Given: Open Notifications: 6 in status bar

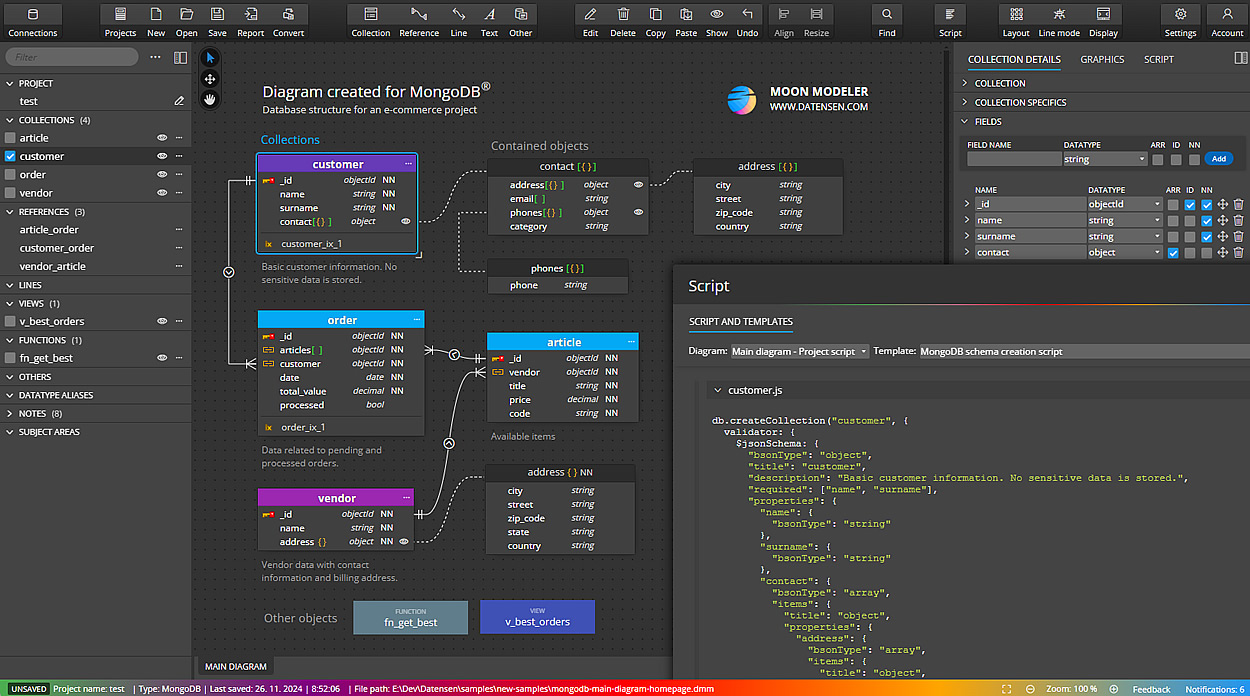Looking at the screenshot, I should [x=1216, y=689].
